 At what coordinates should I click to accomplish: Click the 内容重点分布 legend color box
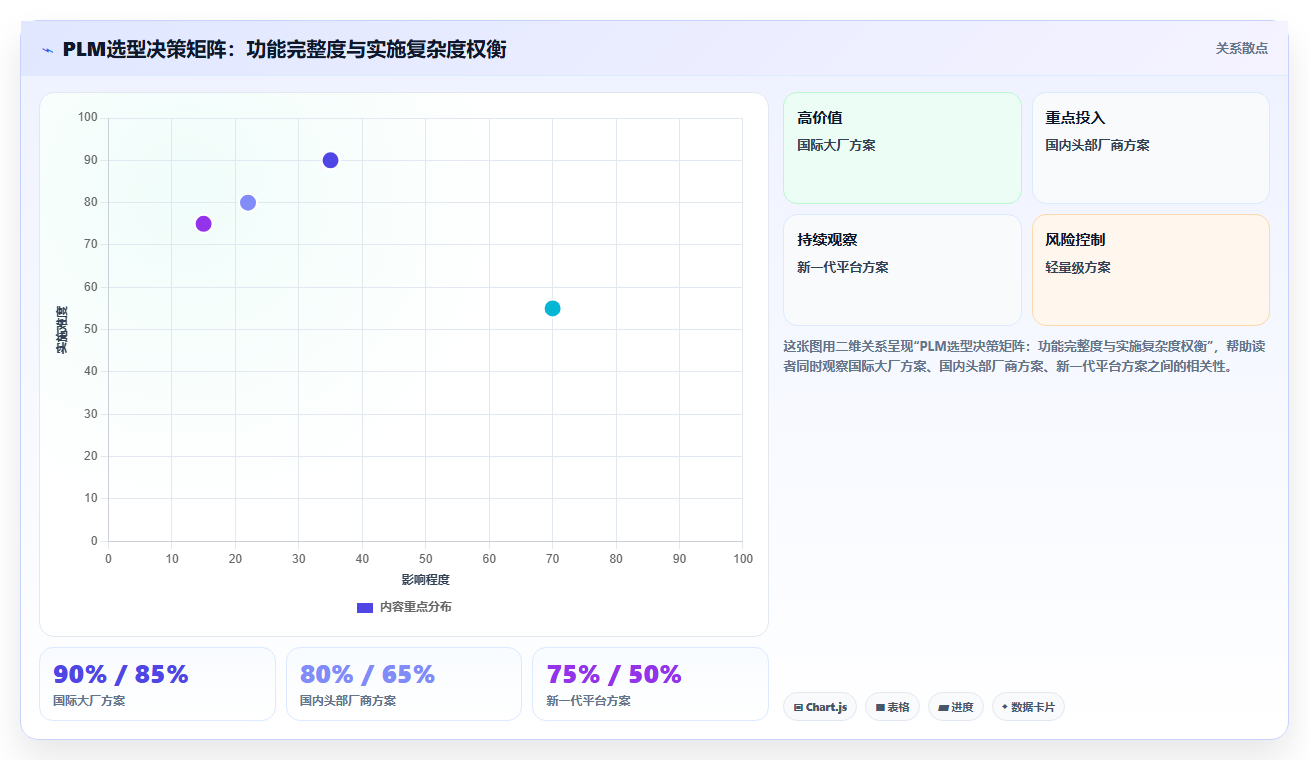(365, 608)
